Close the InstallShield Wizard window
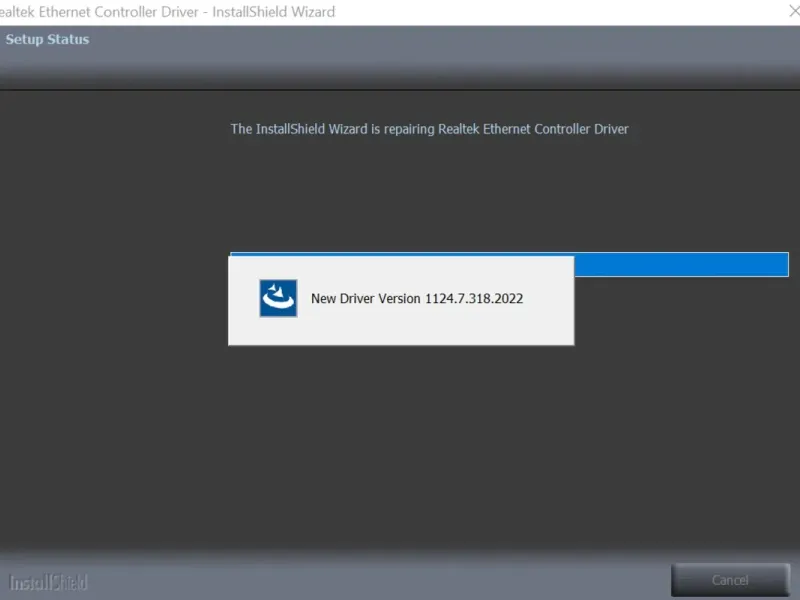Screen dimensions: 800x600 tap(794, 11)
